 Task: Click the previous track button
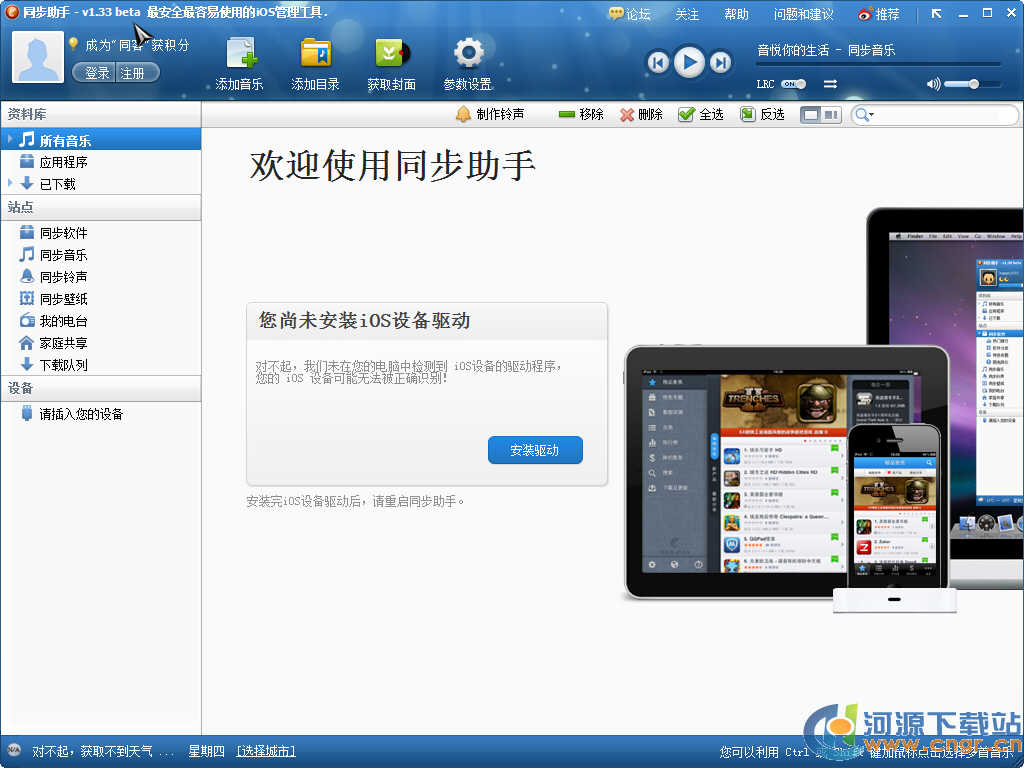click(658, 63)
